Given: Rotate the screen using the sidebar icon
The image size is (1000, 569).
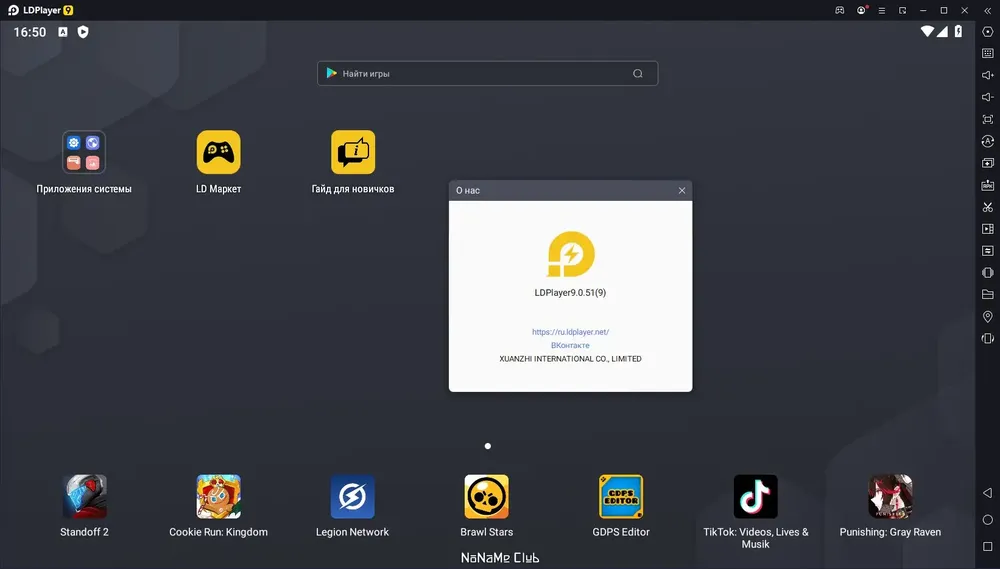Looking at the screenshot, I should click(987, 339).
